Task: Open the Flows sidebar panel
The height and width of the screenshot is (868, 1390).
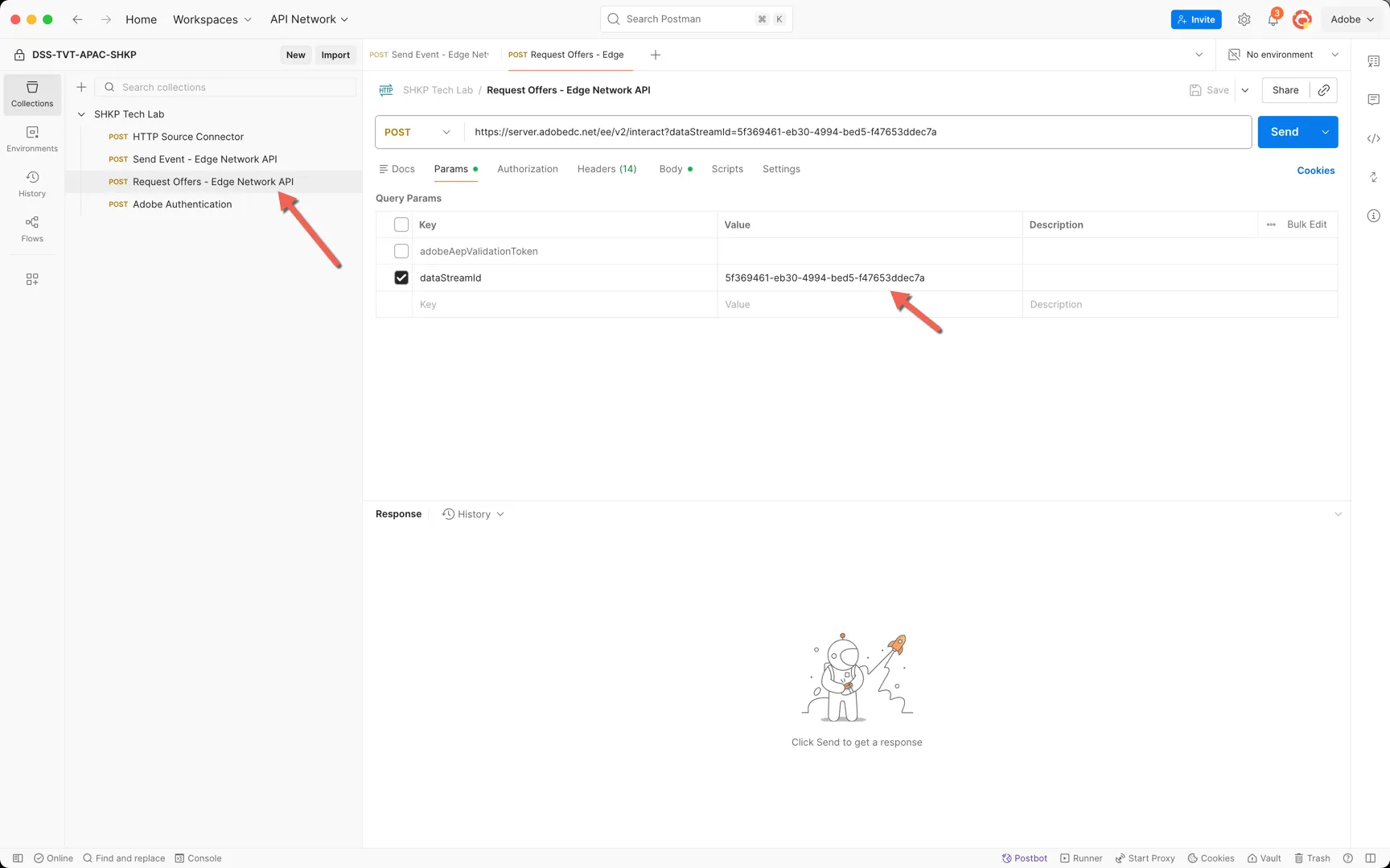Action: pyautogui.click(x=32, y=229)
